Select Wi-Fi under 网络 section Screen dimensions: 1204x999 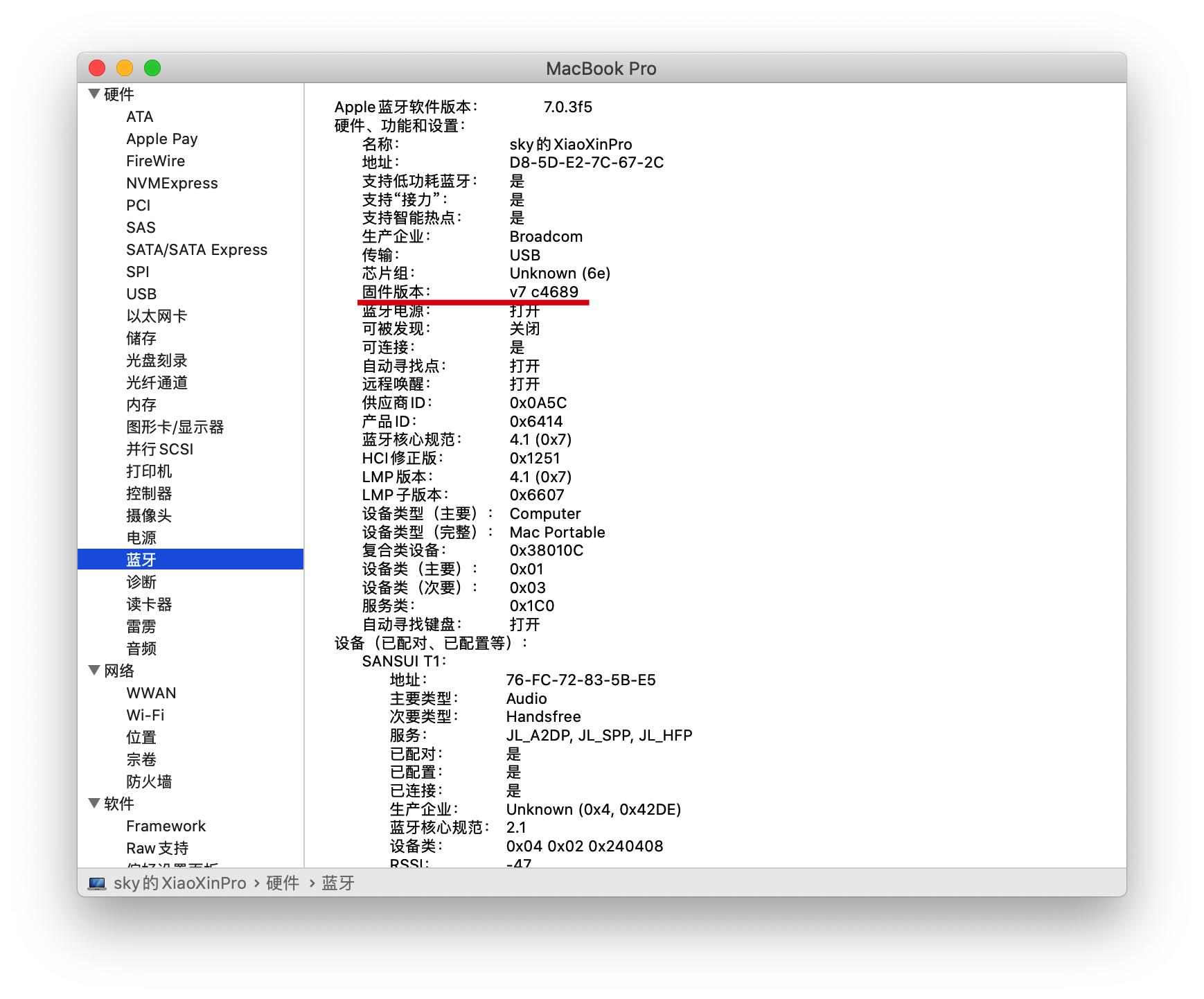tap(145, 714)
